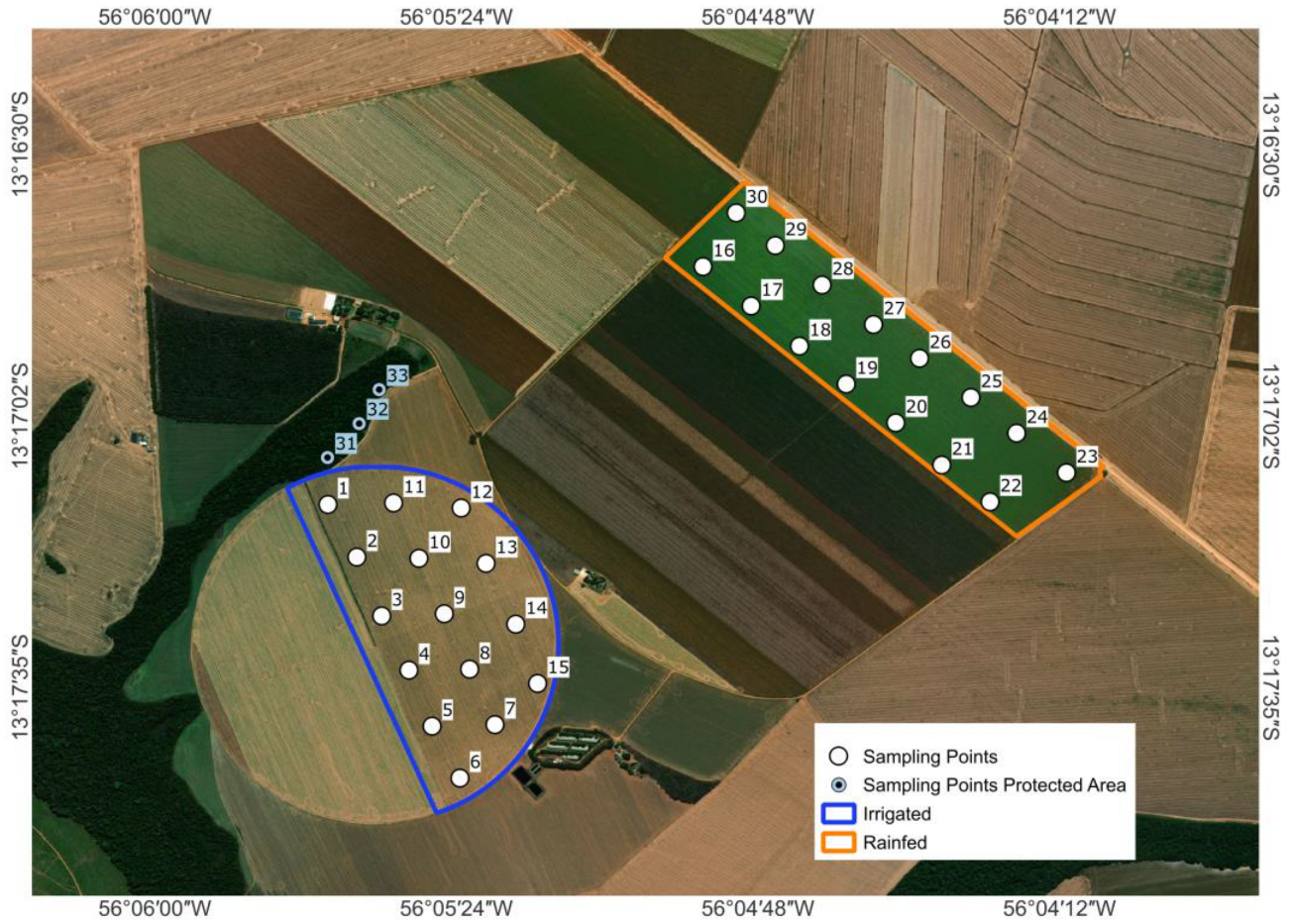Select sampling point 17 circle
This screenshot has width=1290, height=924.
click(751, 306)
